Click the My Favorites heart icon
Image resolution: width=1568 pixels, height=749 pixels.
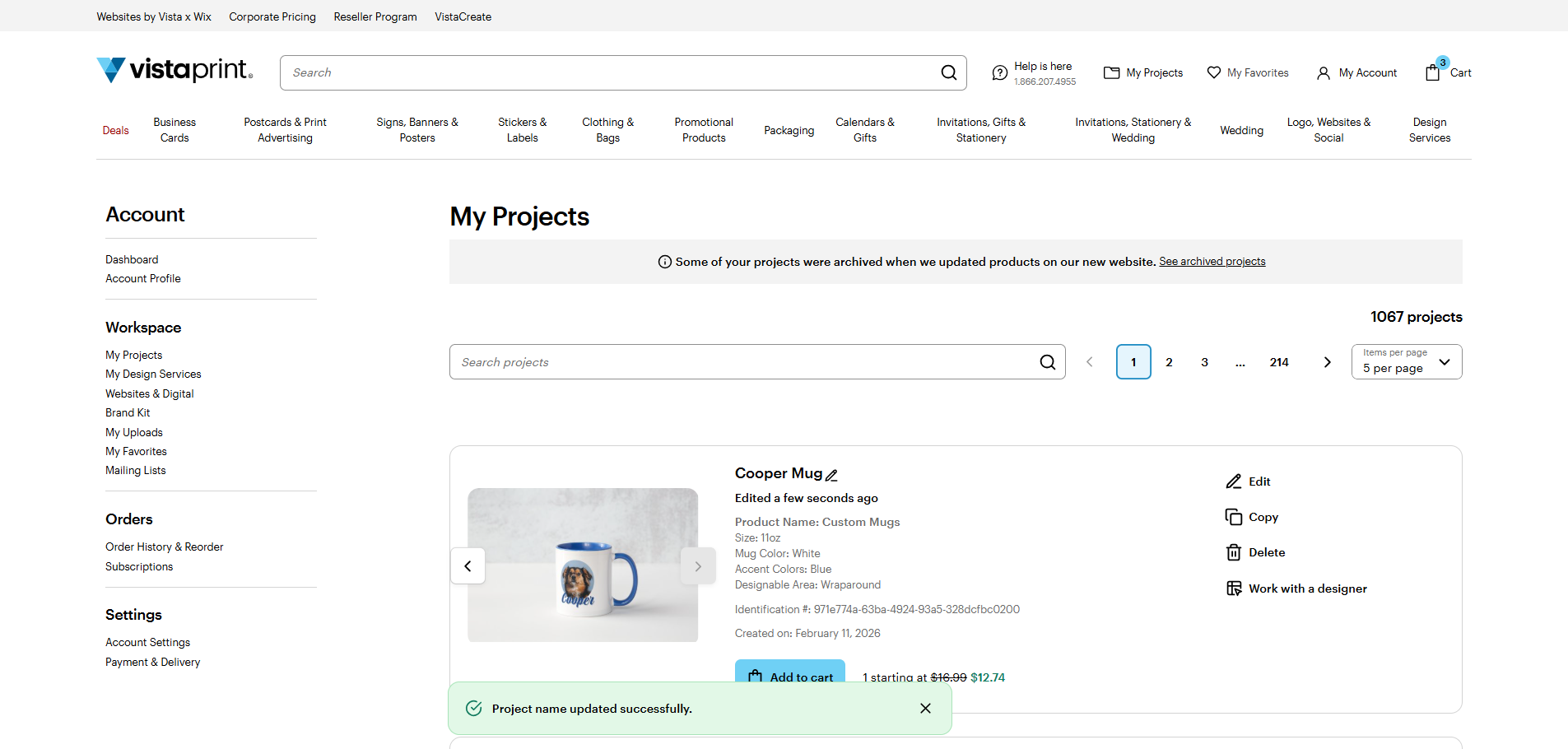pyautogui.click(x=1214, y=72)
